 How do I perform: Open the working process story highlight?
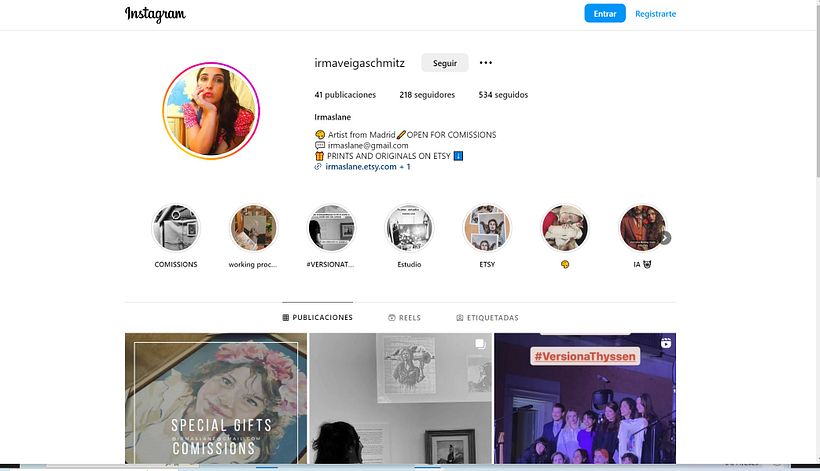click(253, 228)
